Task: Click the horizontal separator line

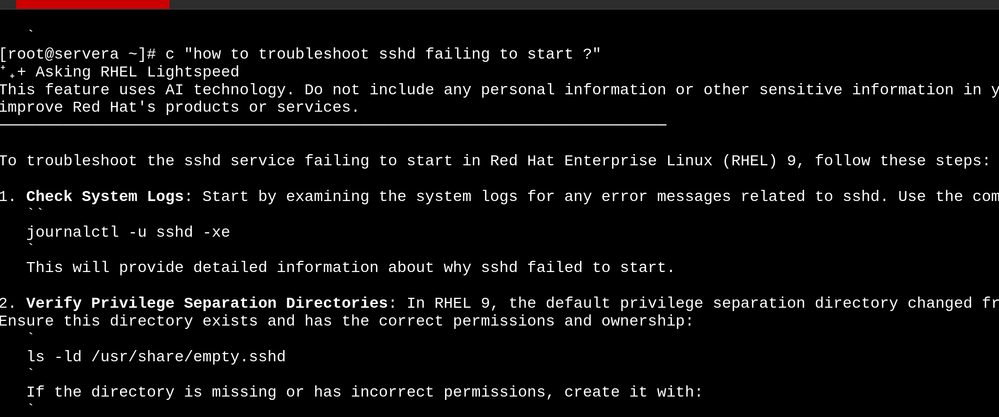Action: 333,125
